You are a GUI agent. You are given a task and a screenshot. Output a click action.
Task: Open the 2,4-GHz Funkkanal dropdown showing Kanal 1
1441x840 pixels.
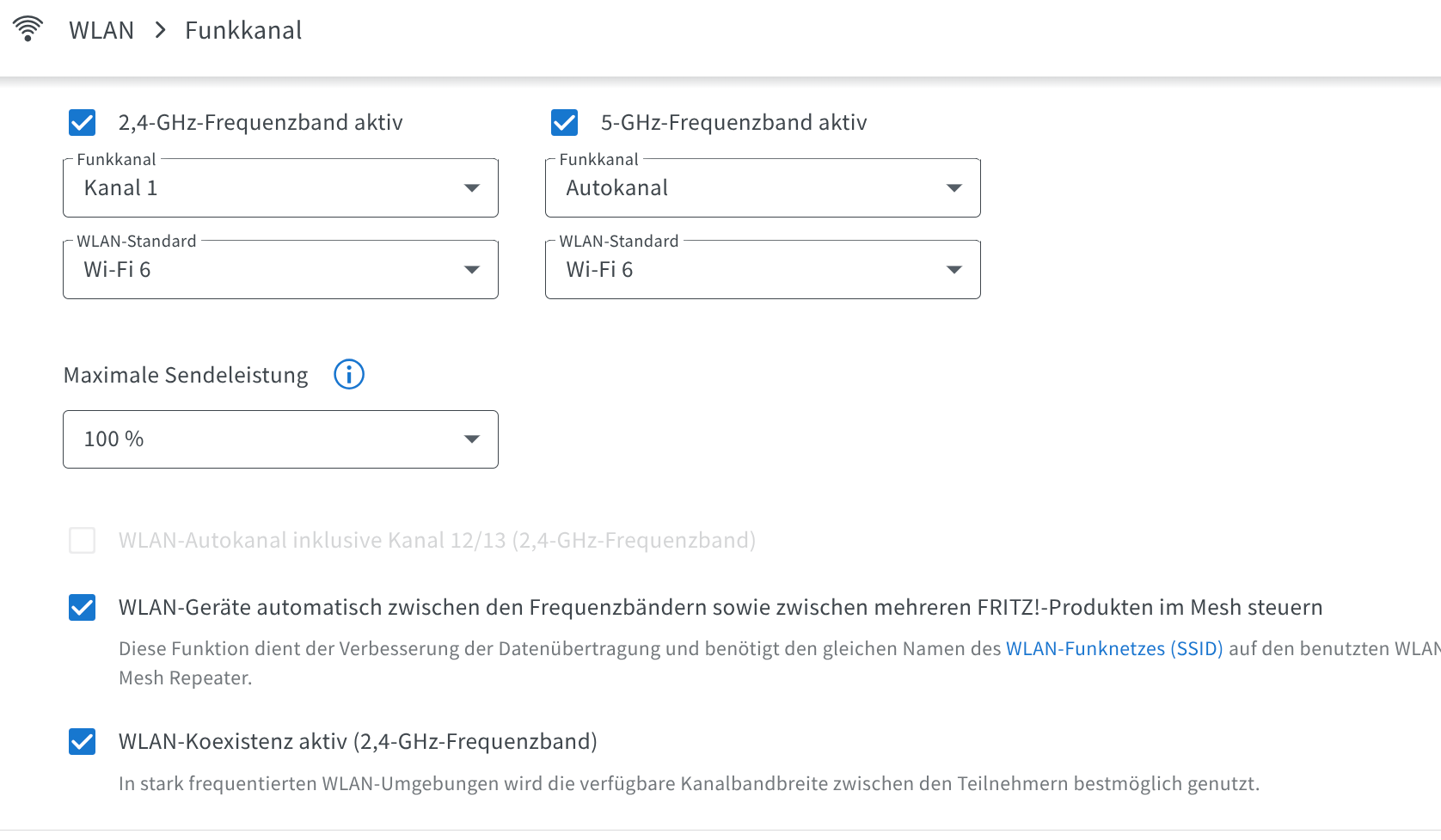coord(280,188)
